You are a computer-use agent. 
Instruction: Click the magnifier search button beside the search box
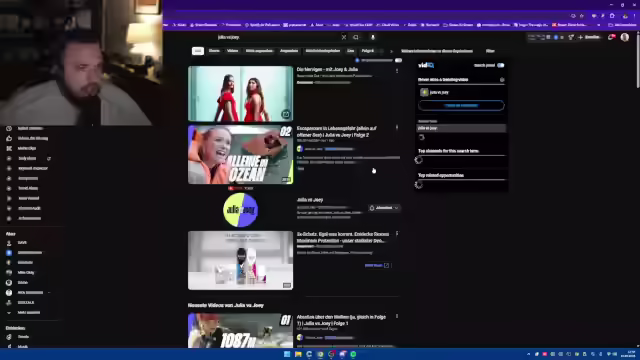(x=356, y=37)
